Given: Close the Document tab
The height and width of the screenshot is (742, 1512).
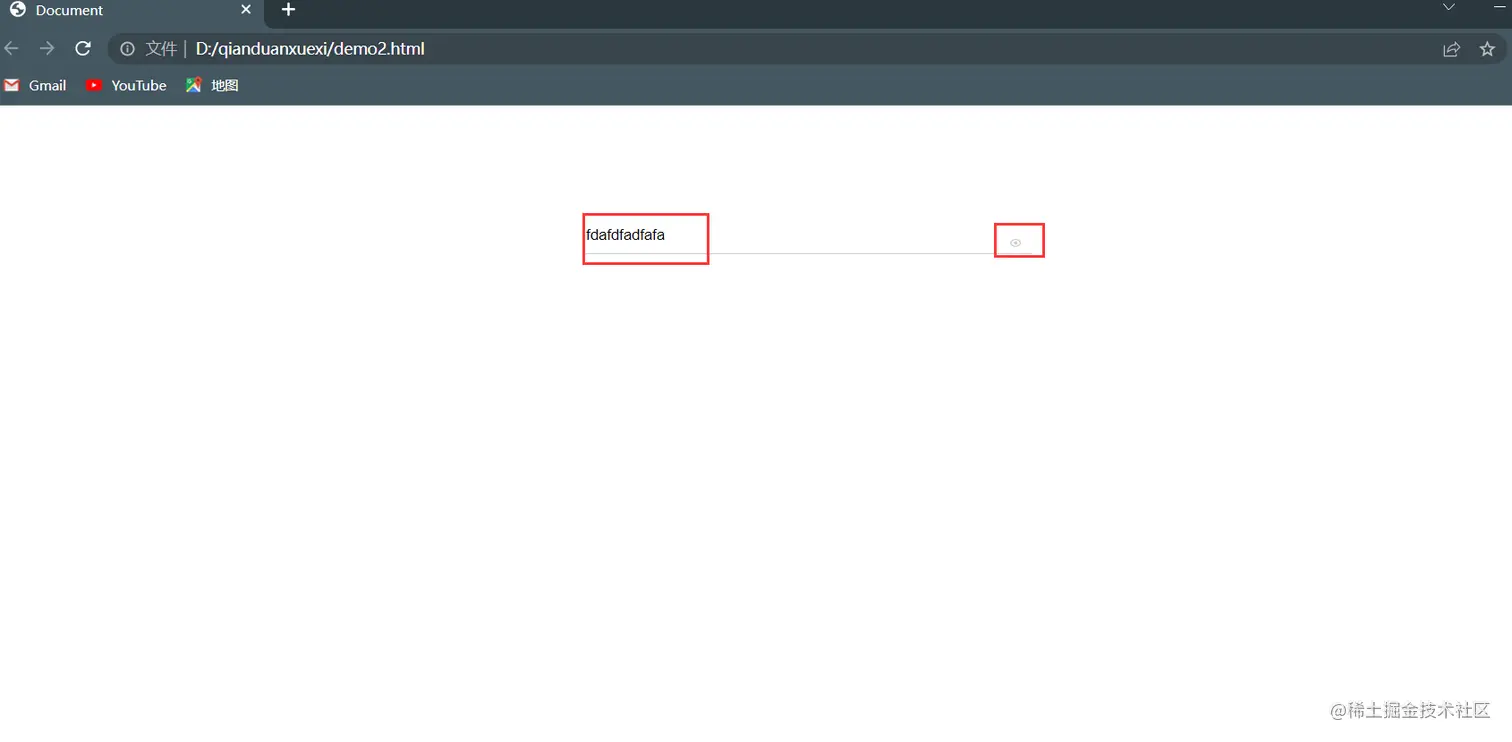Looking at the screenshot, I should pyautogui.click(x=246, y=10).
